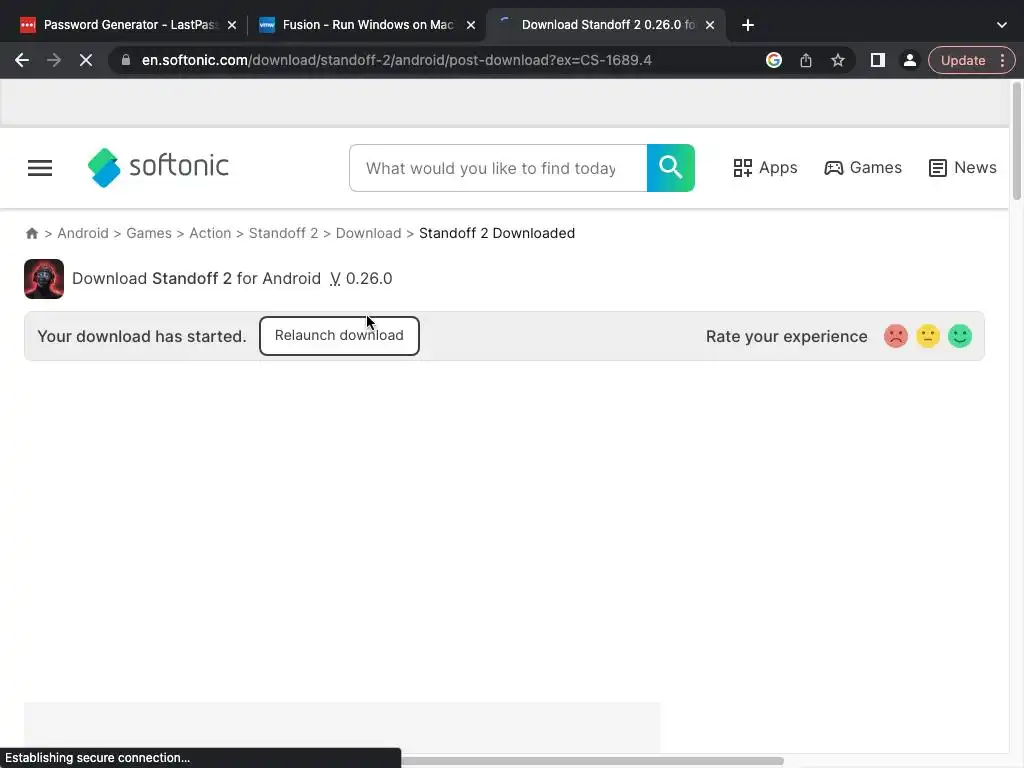Click the address bar URL
The image size is (1024, 768).
[396, 60]
